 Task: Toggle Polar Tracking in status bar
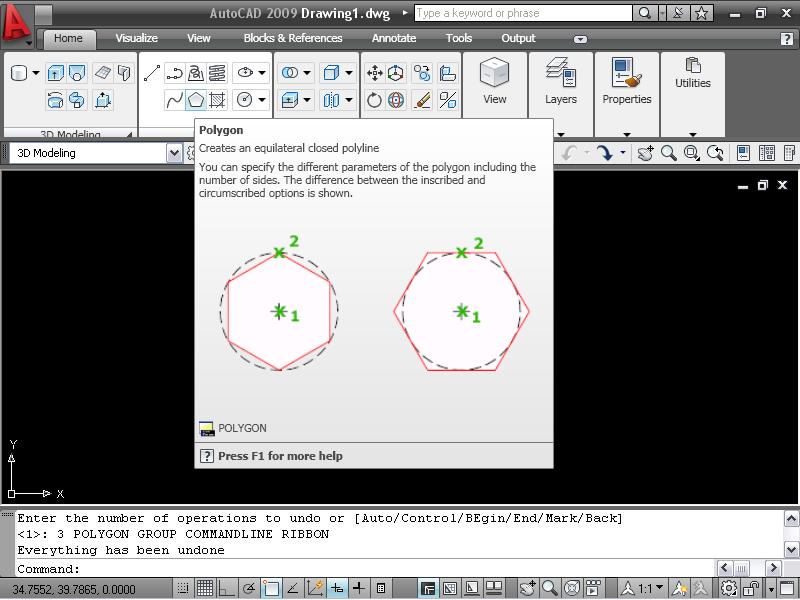point(249,589)
